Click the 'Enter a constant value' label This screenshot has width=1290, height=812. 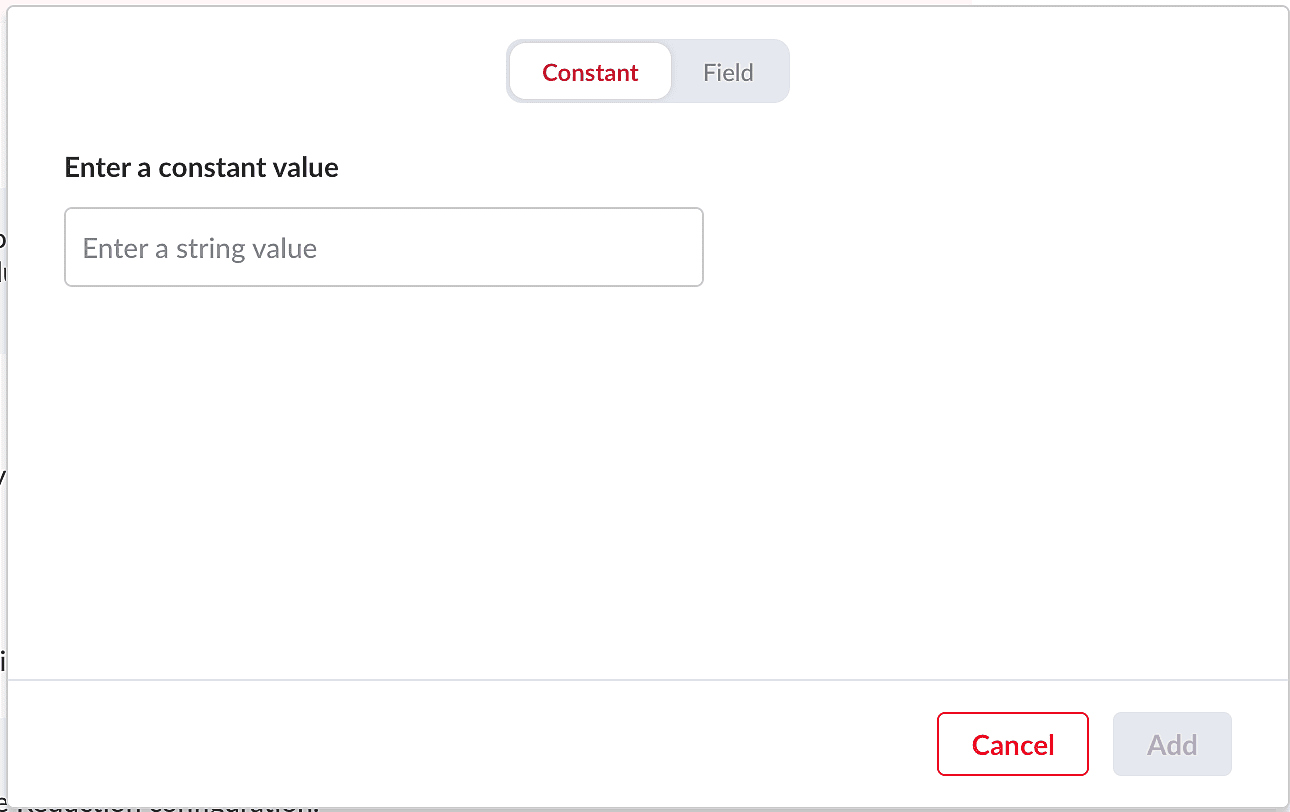click(x=201, y=167)
